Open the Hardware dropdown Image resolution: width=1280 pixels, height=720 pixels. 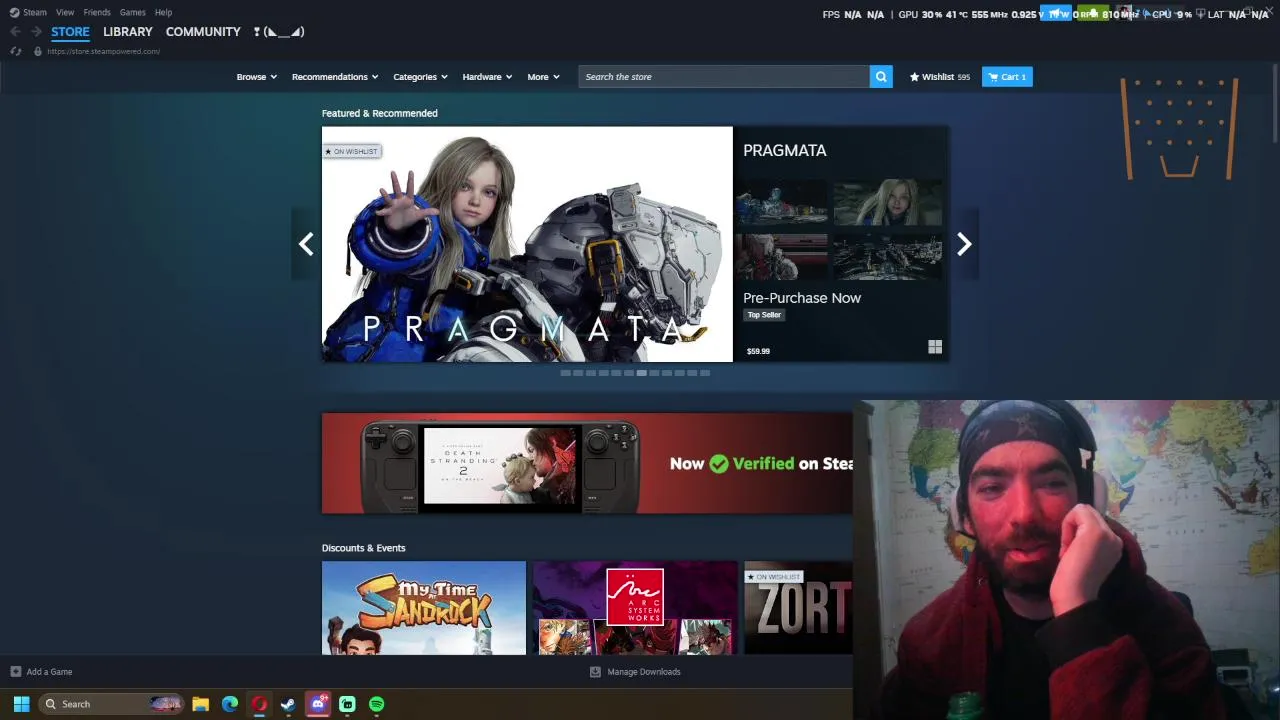[487, 77]
